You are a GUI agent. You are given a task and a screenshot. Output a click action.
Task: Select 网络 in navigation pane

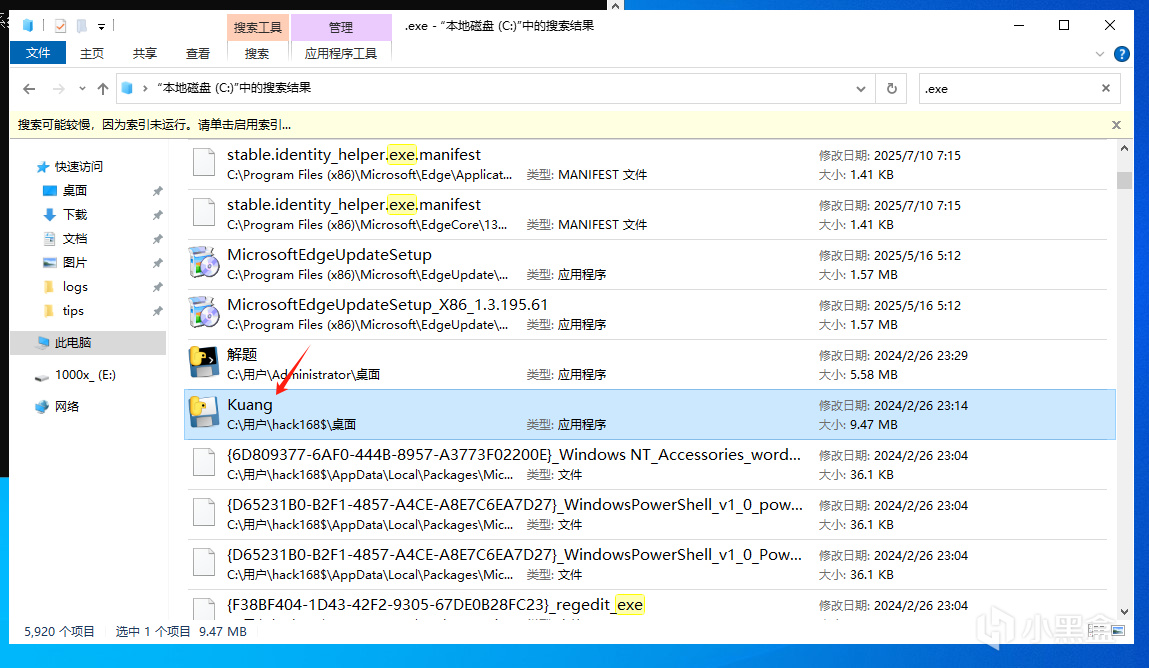(x=66, y=407)
